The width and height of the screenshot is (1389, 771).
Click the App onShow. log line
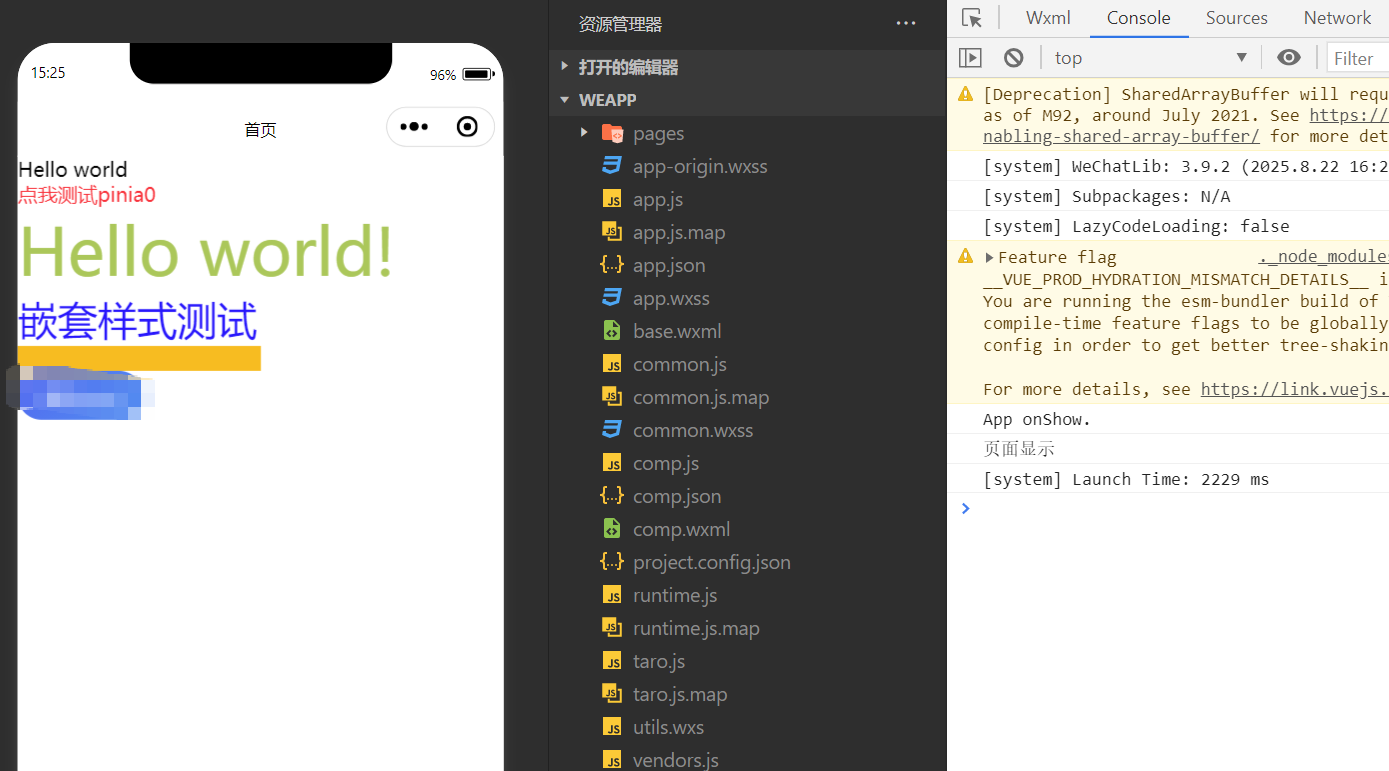click(1037, 419)
